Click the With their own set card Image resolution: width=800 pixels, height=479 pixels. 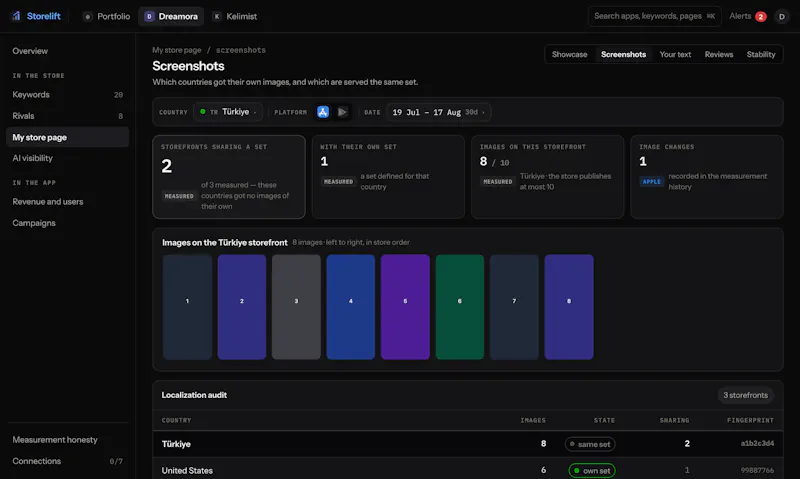tap(388, 177)
